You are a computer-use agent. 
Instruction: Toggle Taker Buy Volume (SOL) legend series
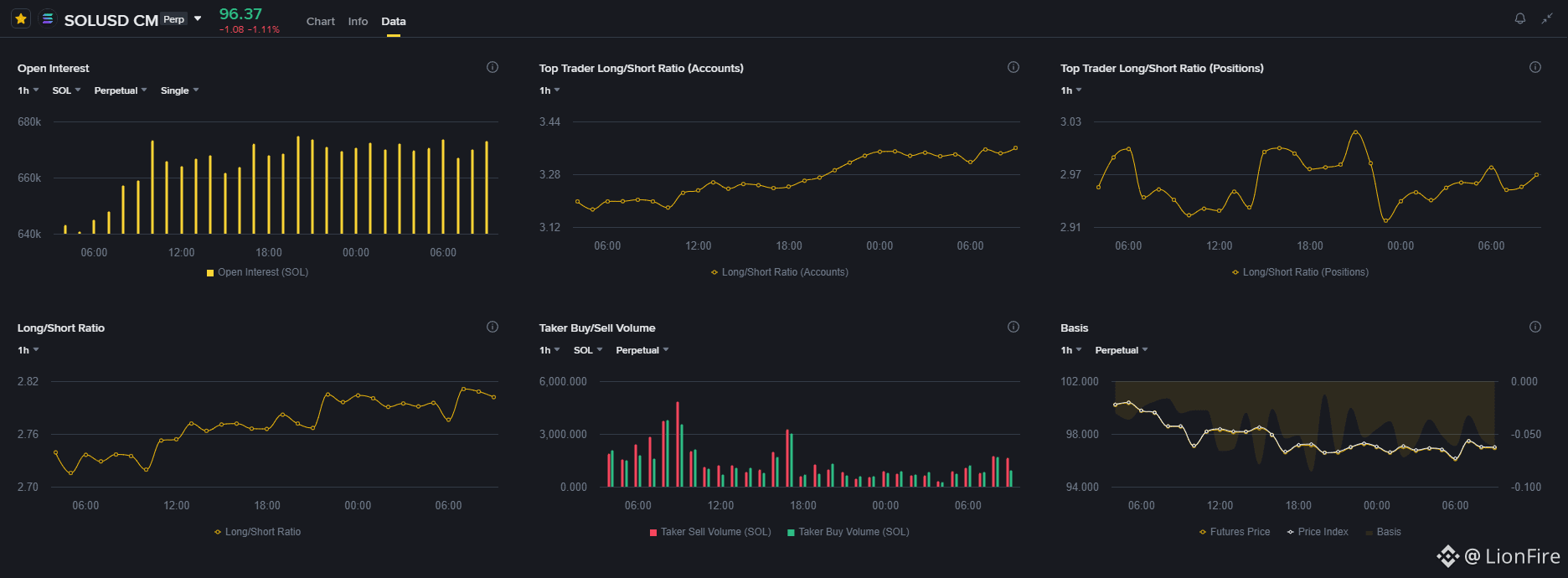(x=848, y=532)
